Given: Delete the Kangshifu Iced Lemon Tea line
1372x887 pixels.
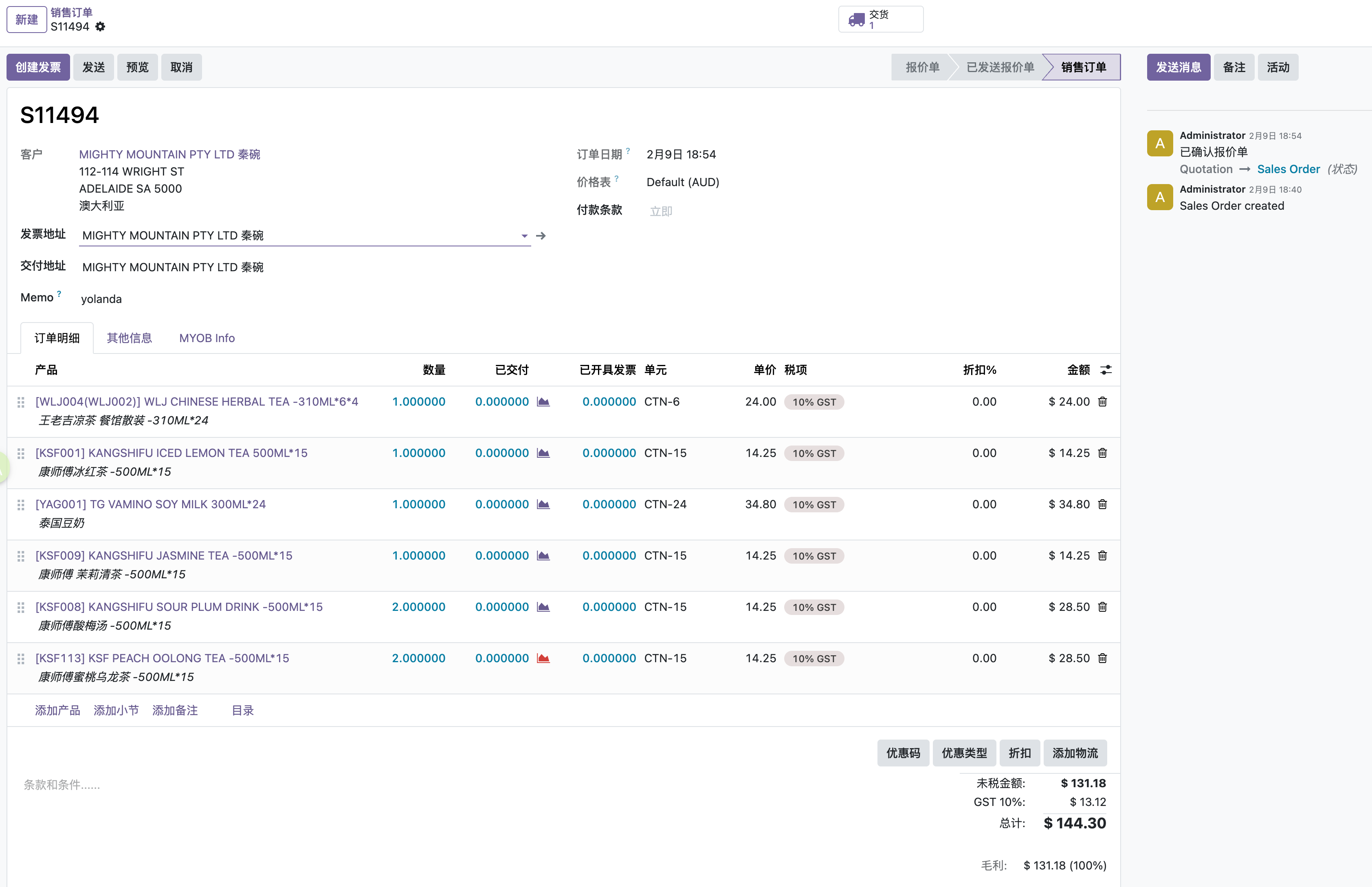Looking at the screenshot, I should tap(1102, 453).
